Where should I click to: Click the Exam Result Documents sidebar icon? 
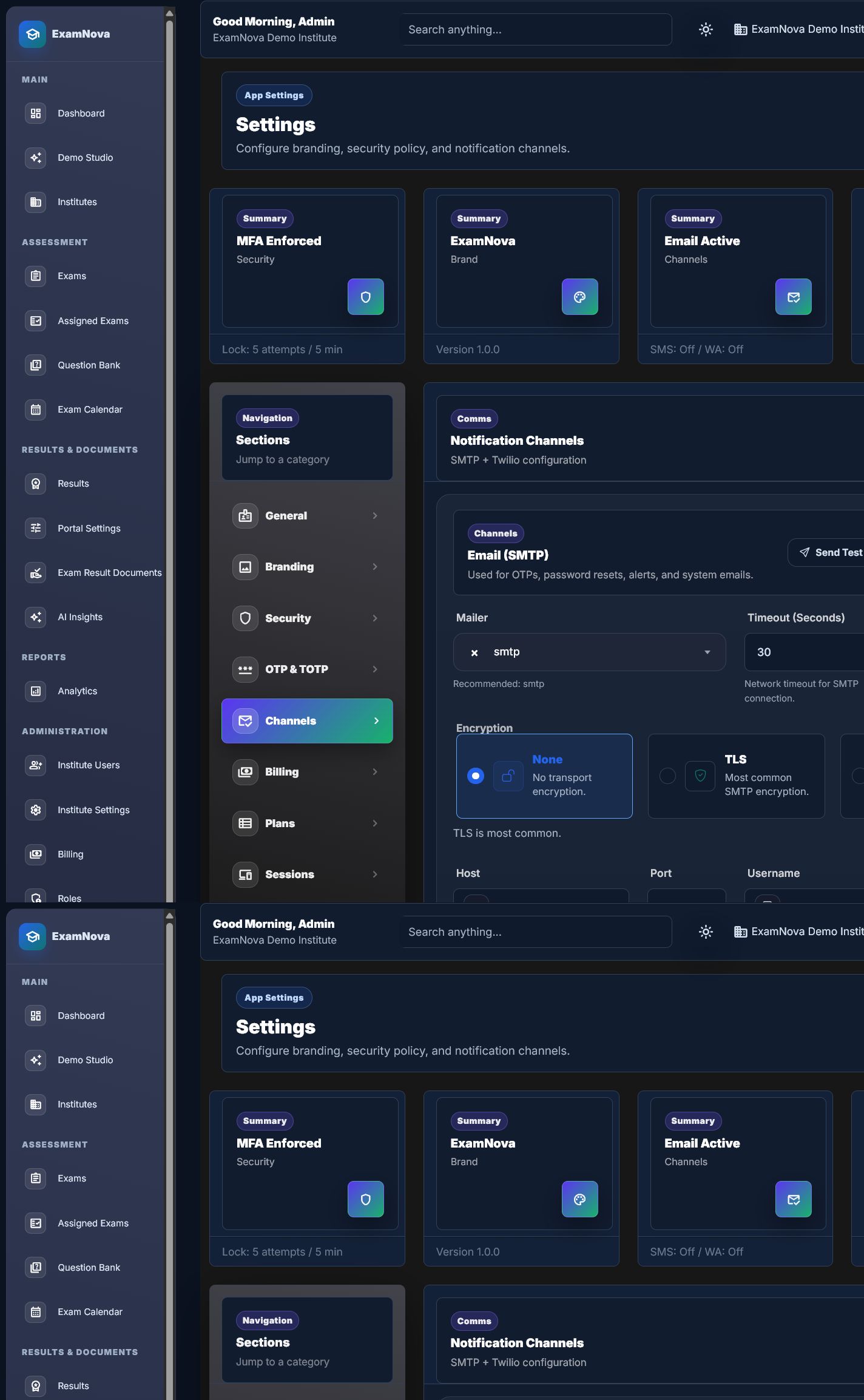36,572
